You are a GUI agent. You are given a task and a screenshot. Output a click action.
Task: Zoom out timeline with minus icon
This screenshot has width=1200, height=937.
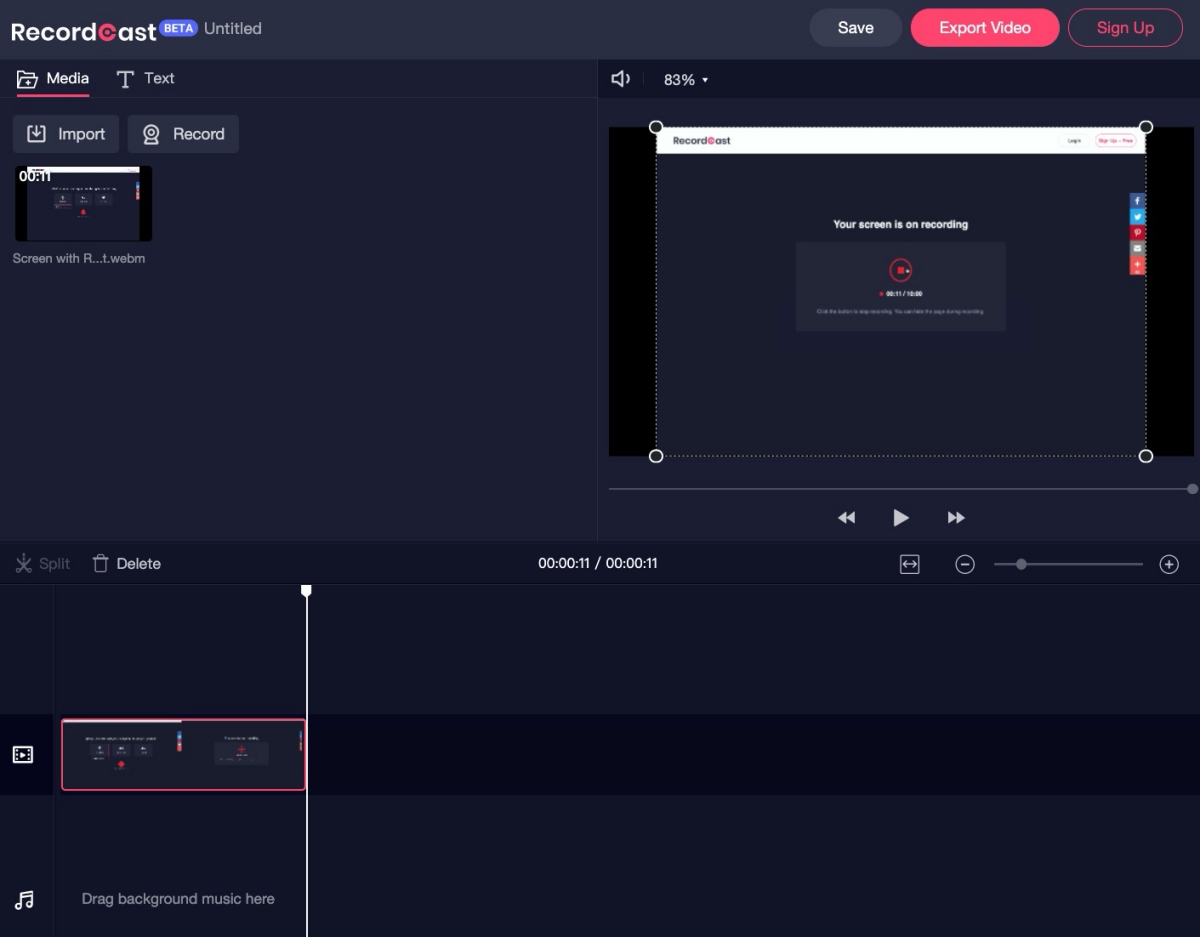(x=965, y=564)
